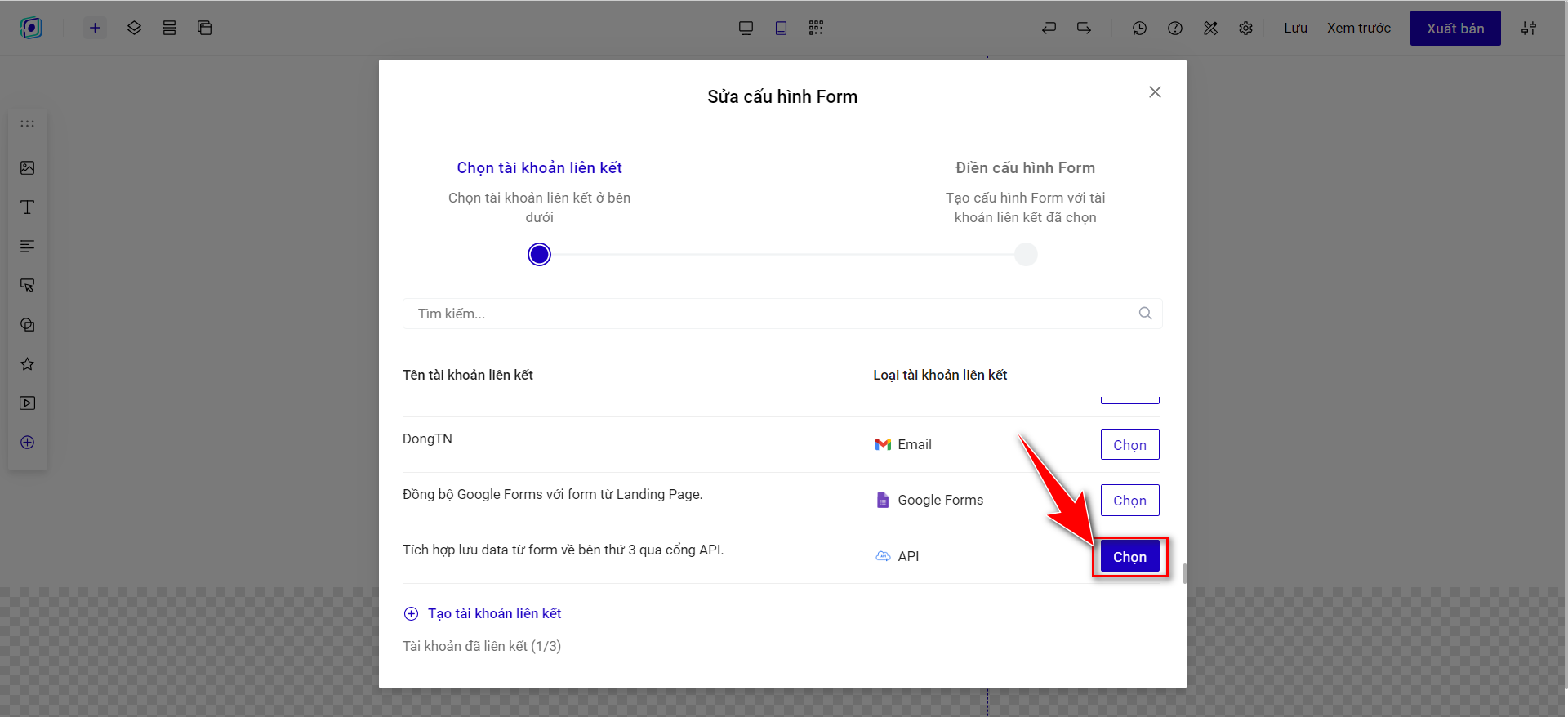Switch to tablet/mobile view icon
The width and height of the screenshot is (1568, 717).
tap(781, 28)
